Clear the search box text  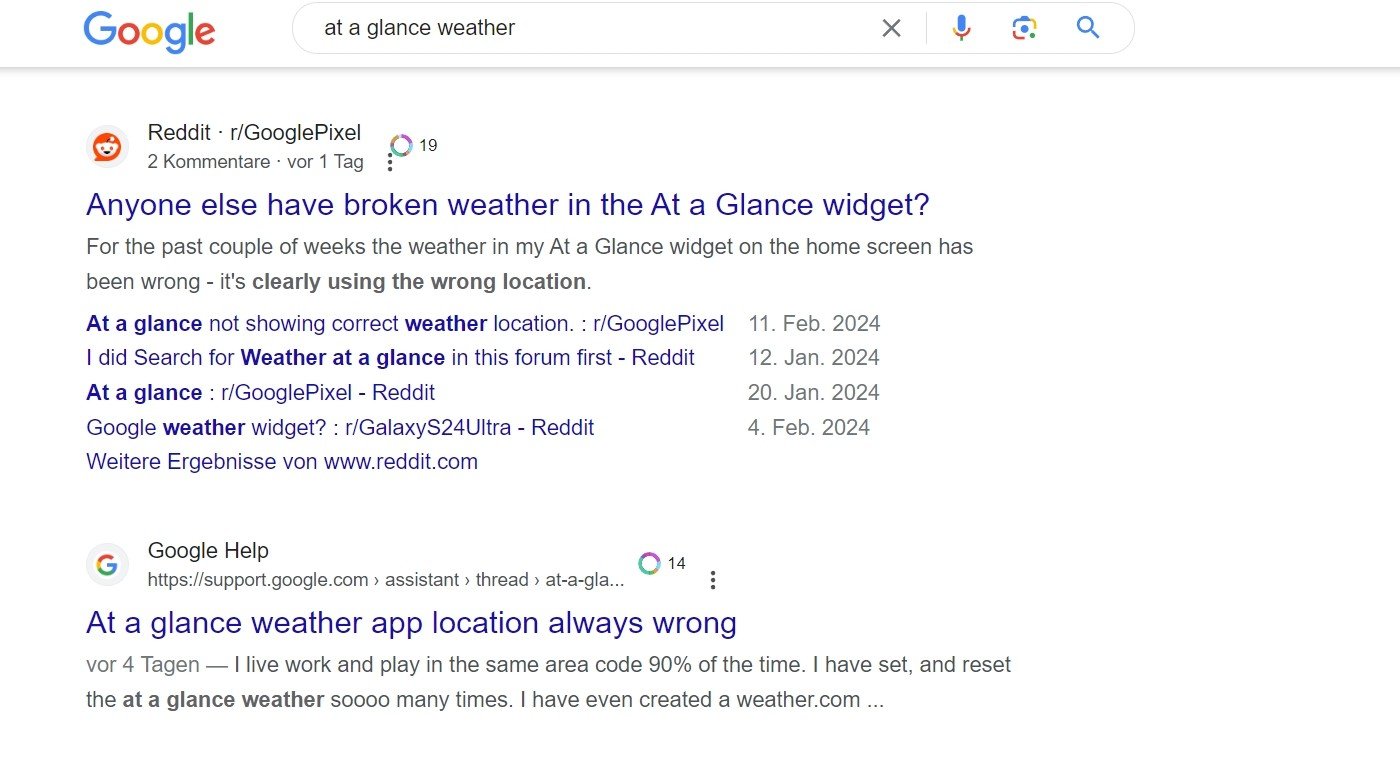891,28
